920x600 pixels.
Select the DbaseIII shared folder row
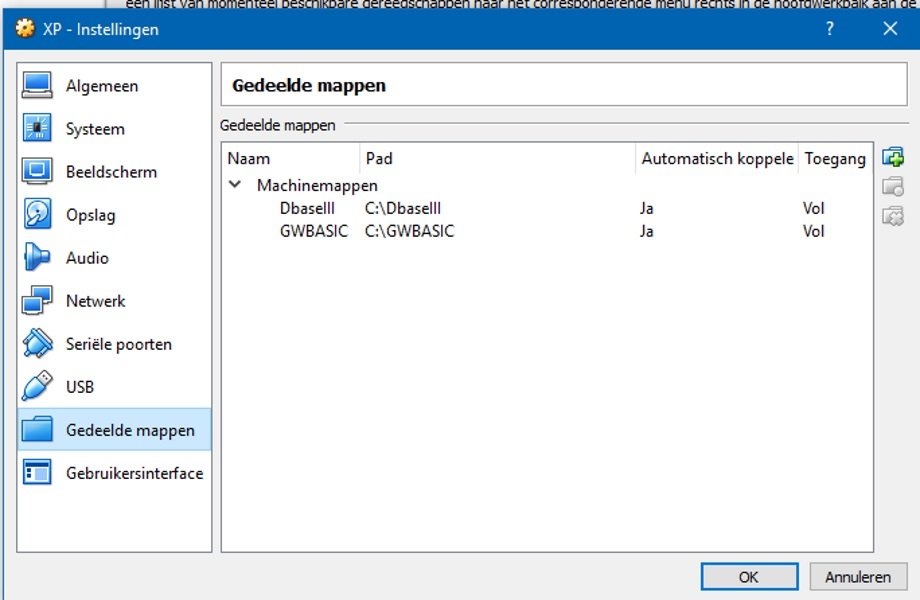[x=547, y=208]
